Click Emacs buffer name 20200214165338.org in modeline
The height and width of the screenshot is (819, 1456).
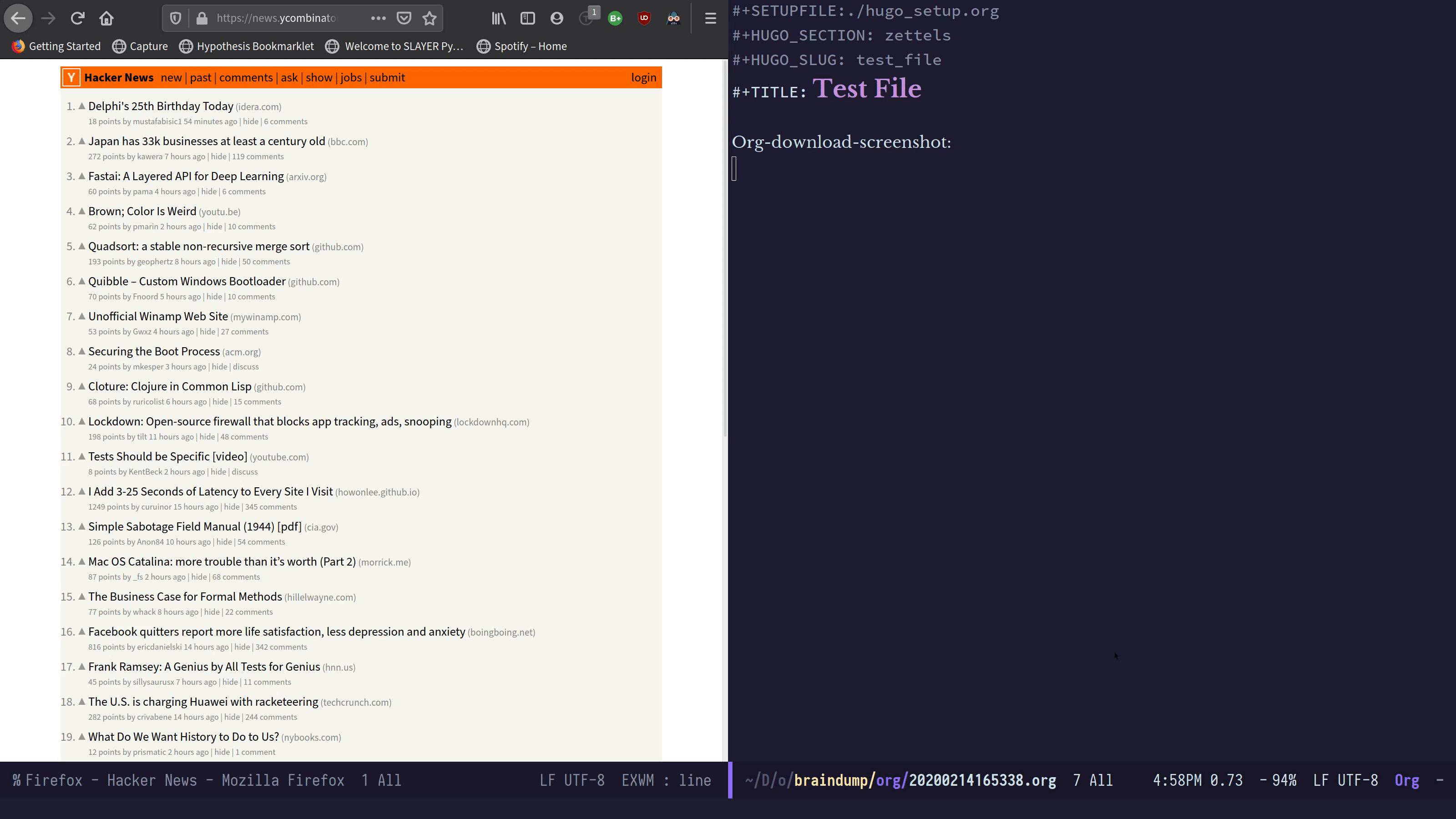(x=982, y=781)
